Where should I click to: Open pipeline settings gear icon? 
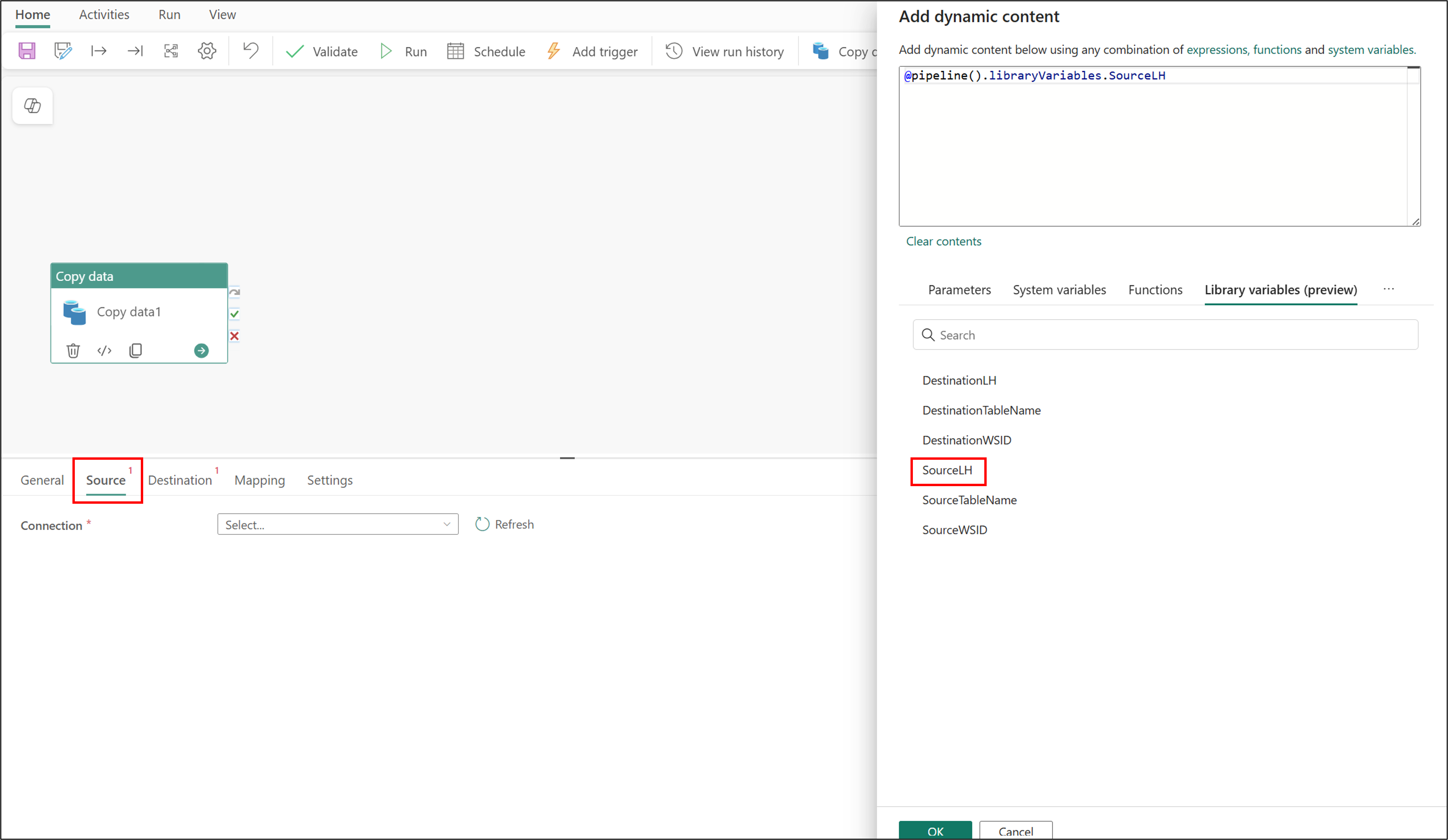[x=207, y=51]
